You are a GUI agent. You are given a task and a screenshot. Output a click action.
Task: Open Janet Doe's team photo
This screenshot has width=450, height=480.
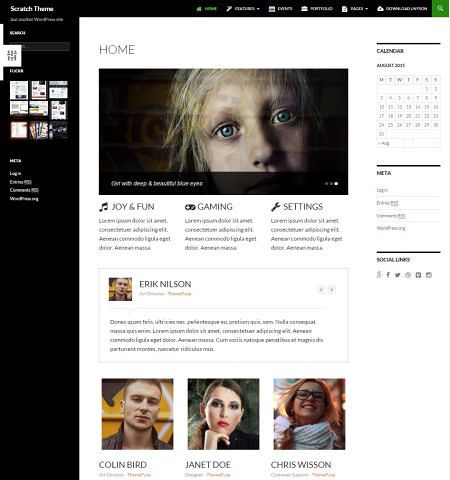(223, 414)
